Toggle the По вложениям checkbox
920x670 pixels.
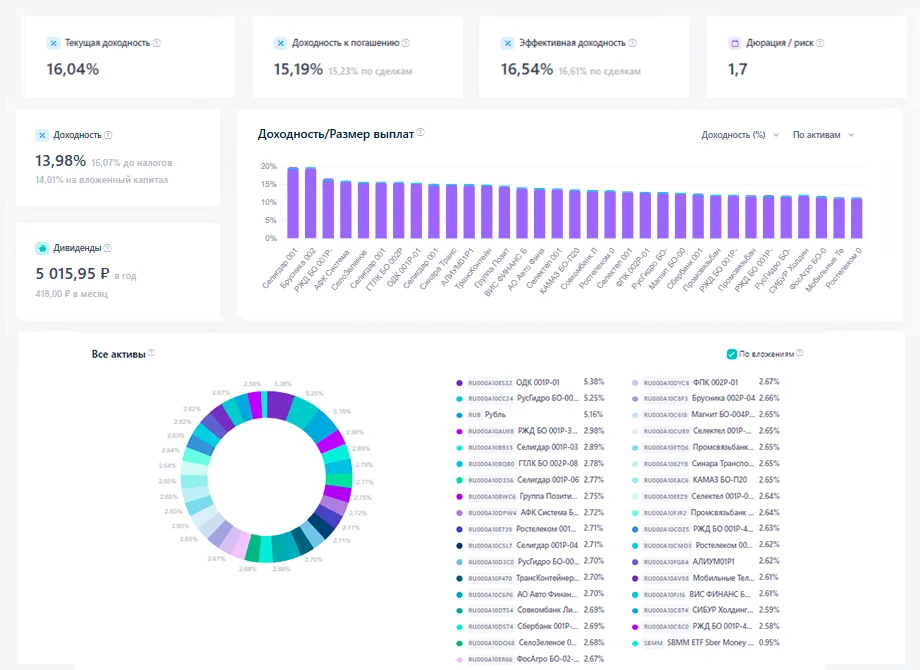coord(732,354)
